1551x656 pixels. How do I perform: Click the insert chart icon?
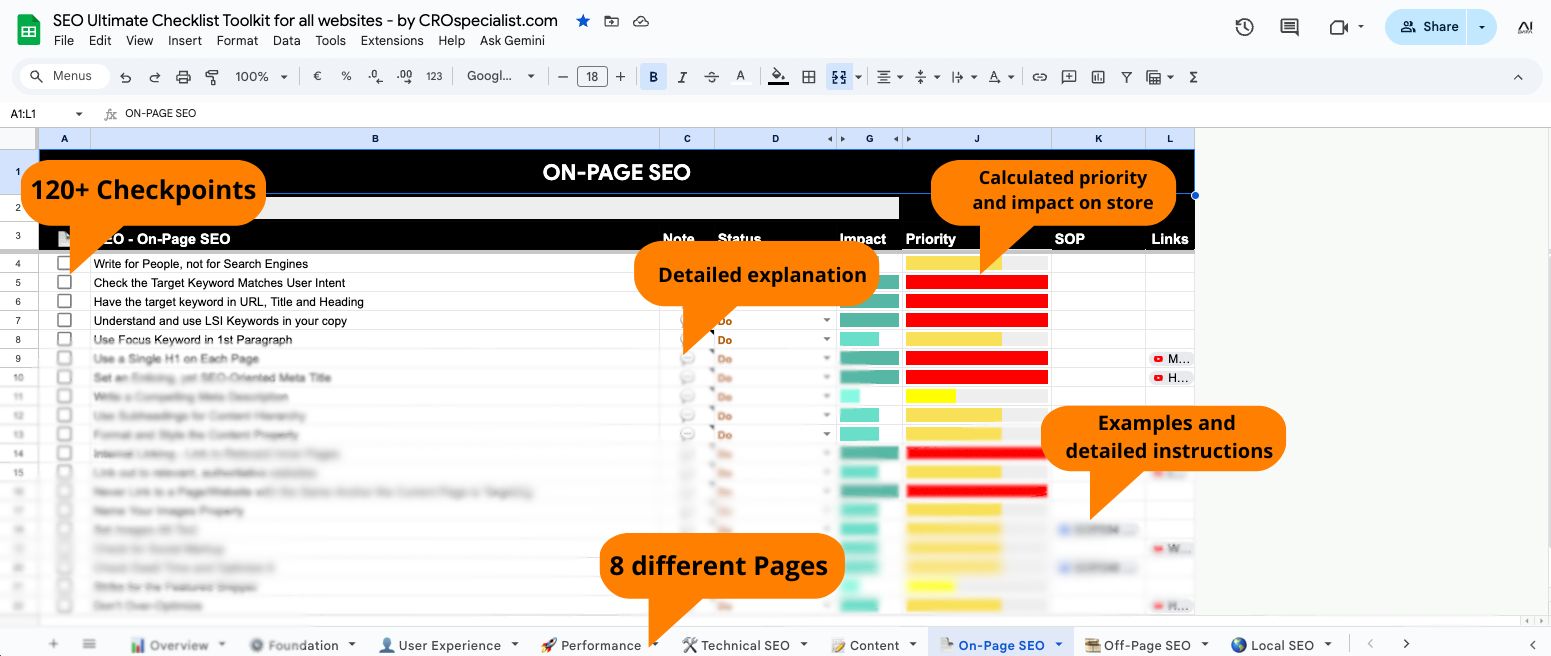1098,77
